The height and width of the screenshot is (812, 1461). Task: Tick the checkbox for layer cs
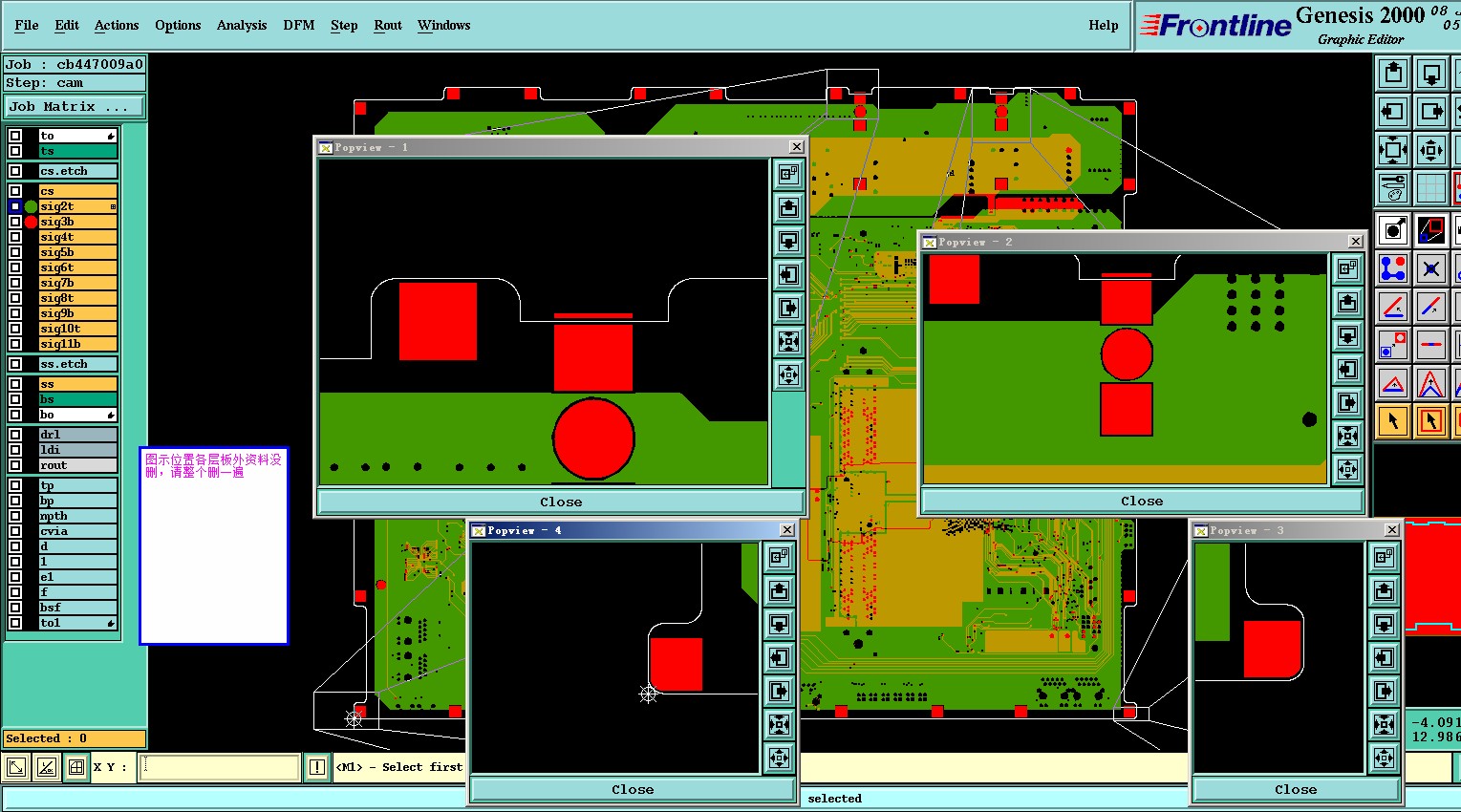(x=15, y=191)
